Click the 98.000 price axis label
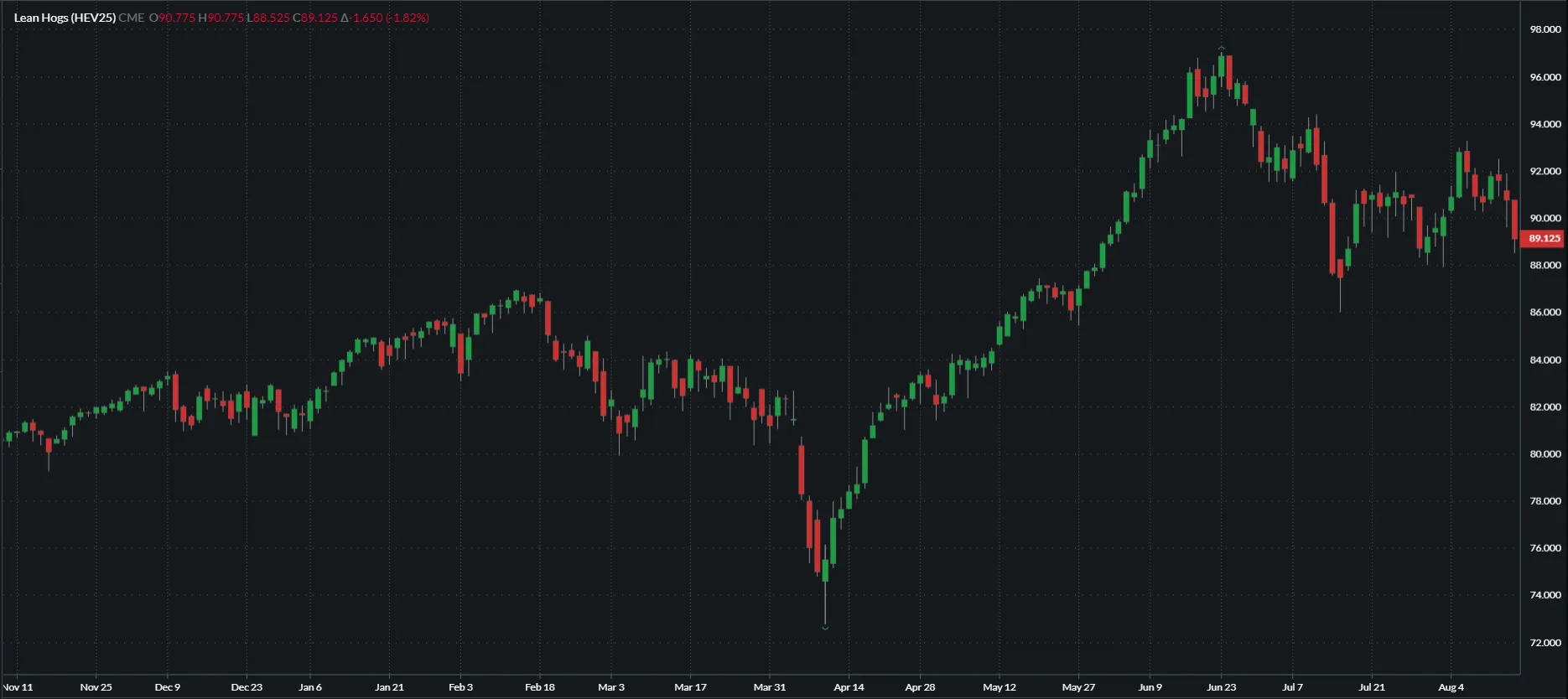The height and width of the screenshot is (699, 1568). coord(1545,29)
